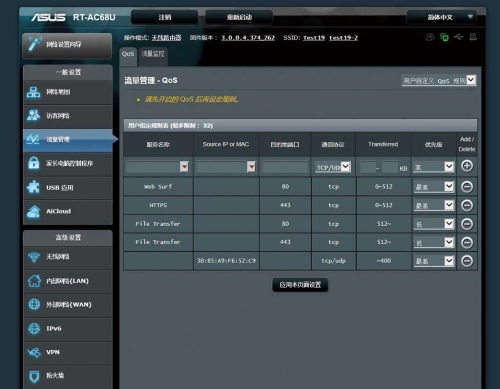Add new QoS rule plus icon
This screenshot has width=500, height=389.
point(467,166)
